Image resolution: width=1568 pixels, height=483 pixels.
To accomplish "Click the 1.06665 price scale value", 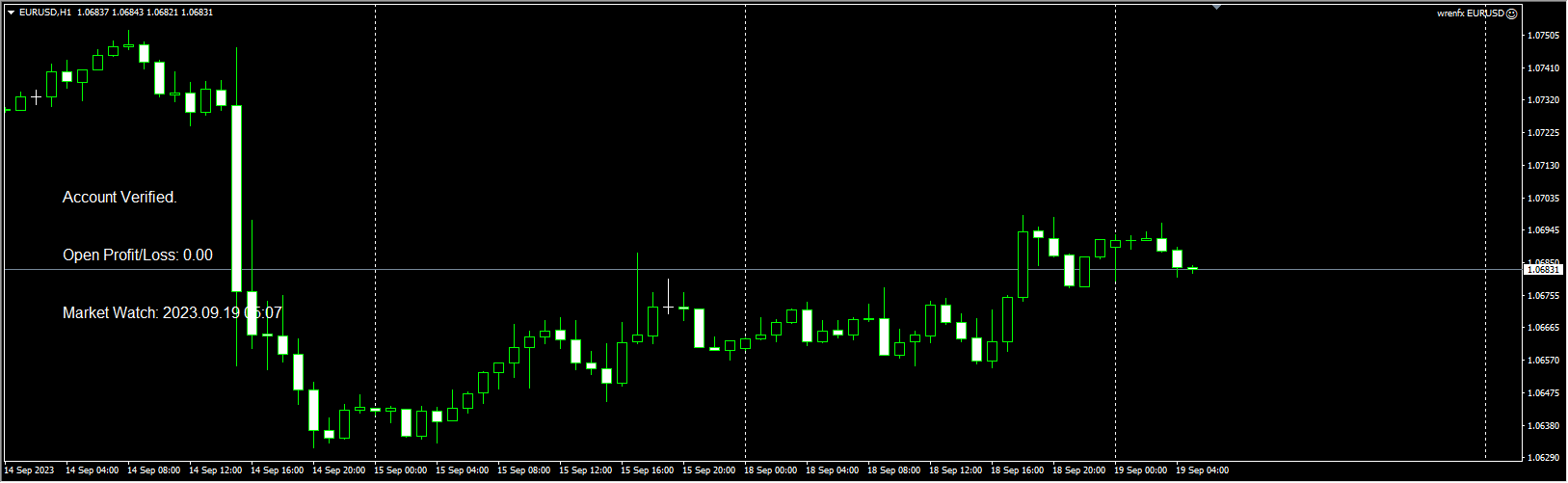I will pyautogui.click(x=1544, y=328).
